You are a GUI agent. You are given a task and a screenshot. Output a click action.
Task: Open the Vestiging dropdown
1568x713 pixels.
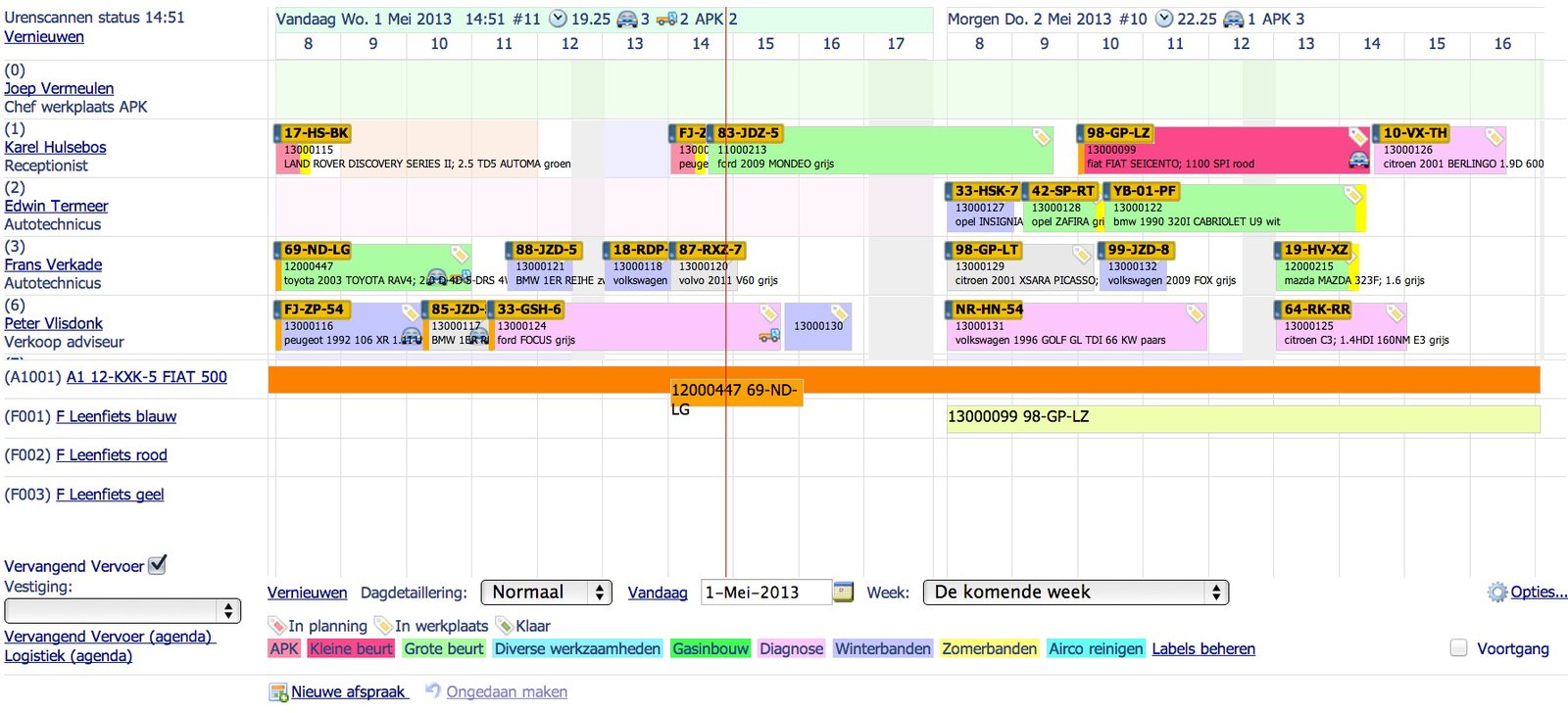tap(122, 610)
